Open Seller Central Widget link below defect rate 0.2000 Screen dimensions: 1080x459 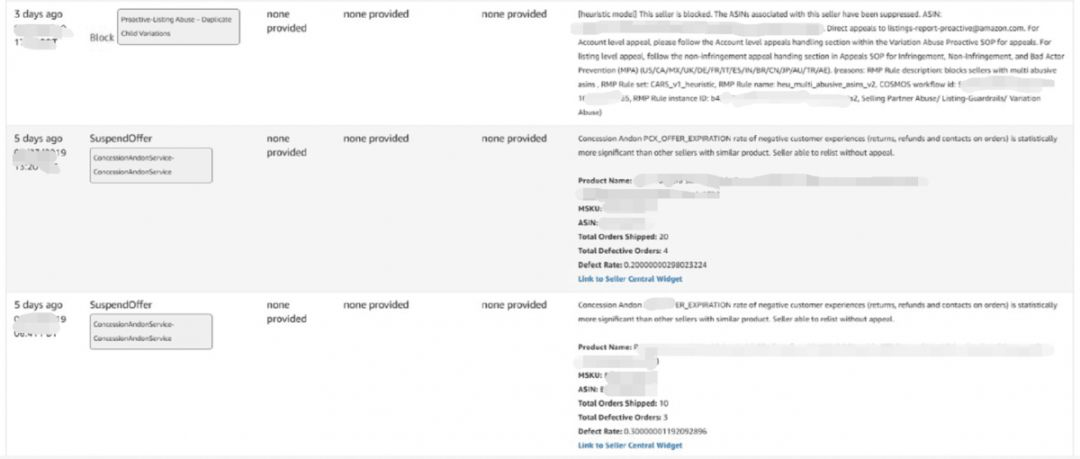coord(629,279)
